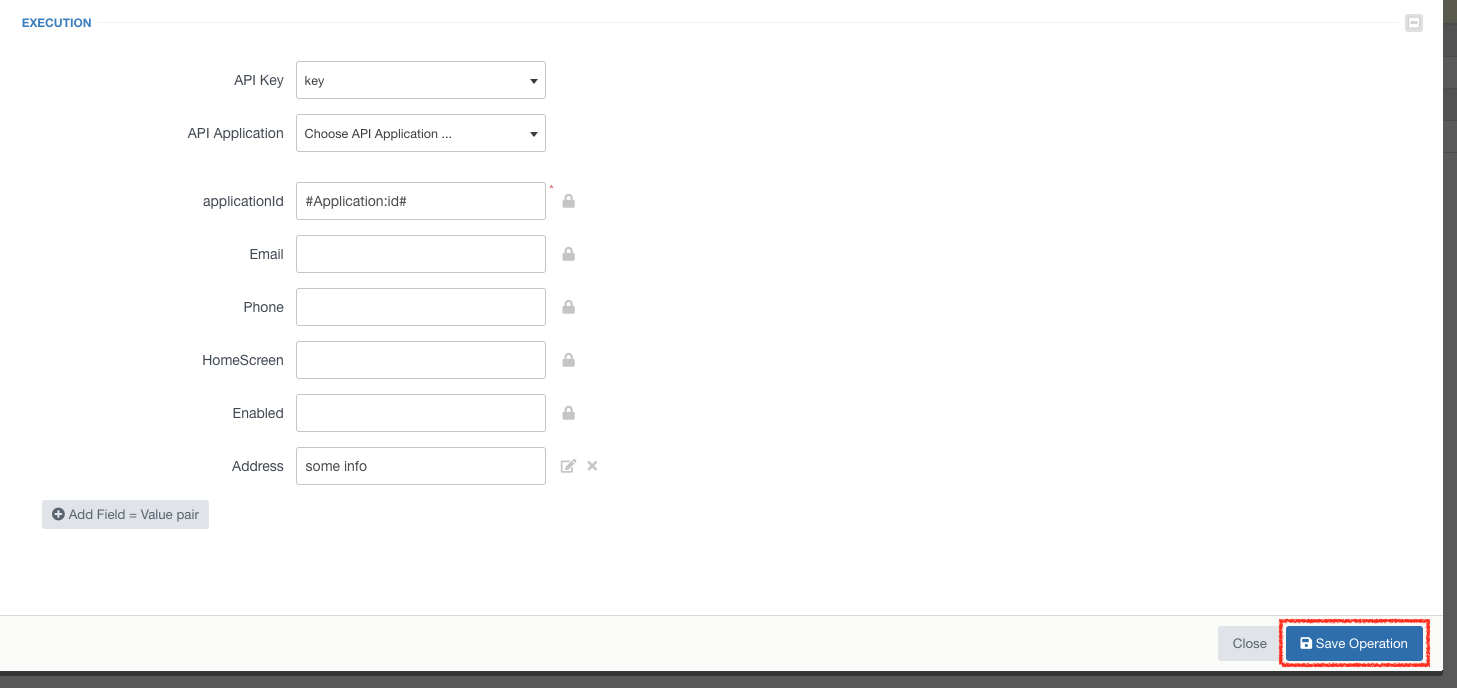Add a Field = Value pair
The width and height of the screenshot is (1457, 688).
125,514
